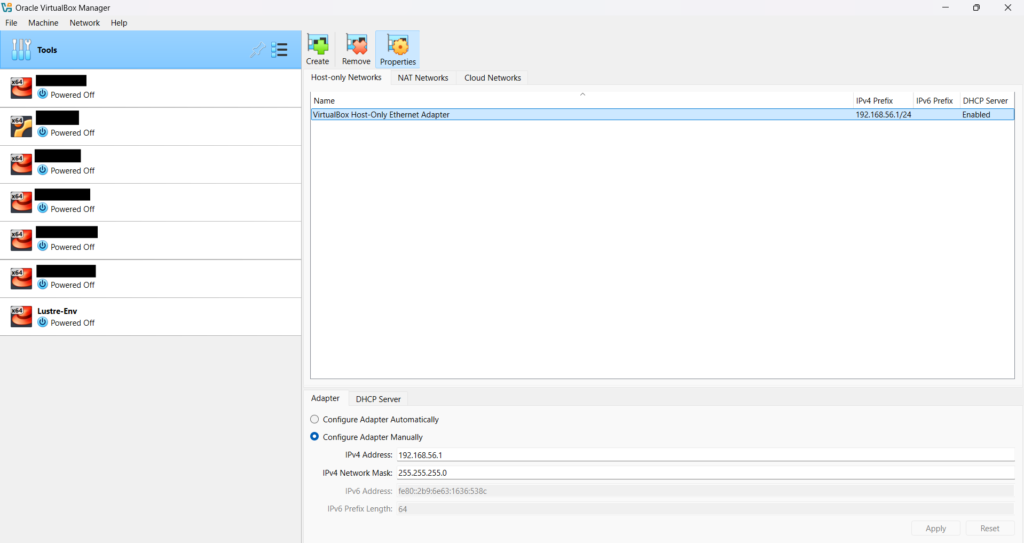
Task: Click the Tools pin icon
Action: [257, 49]
